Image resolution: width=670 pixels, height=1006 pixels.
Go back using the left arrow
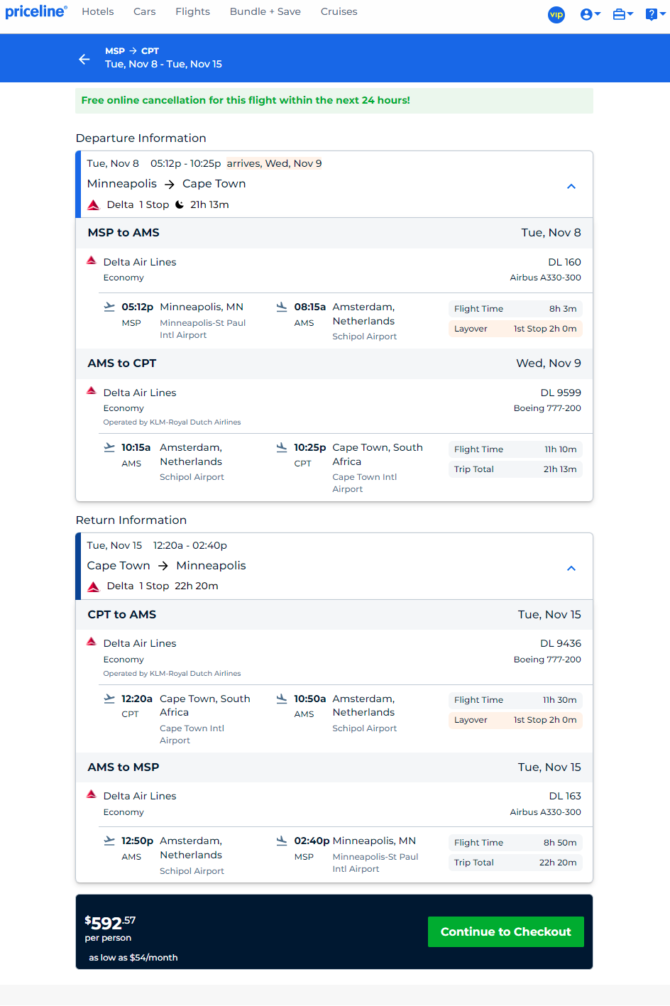coord(85,59)
